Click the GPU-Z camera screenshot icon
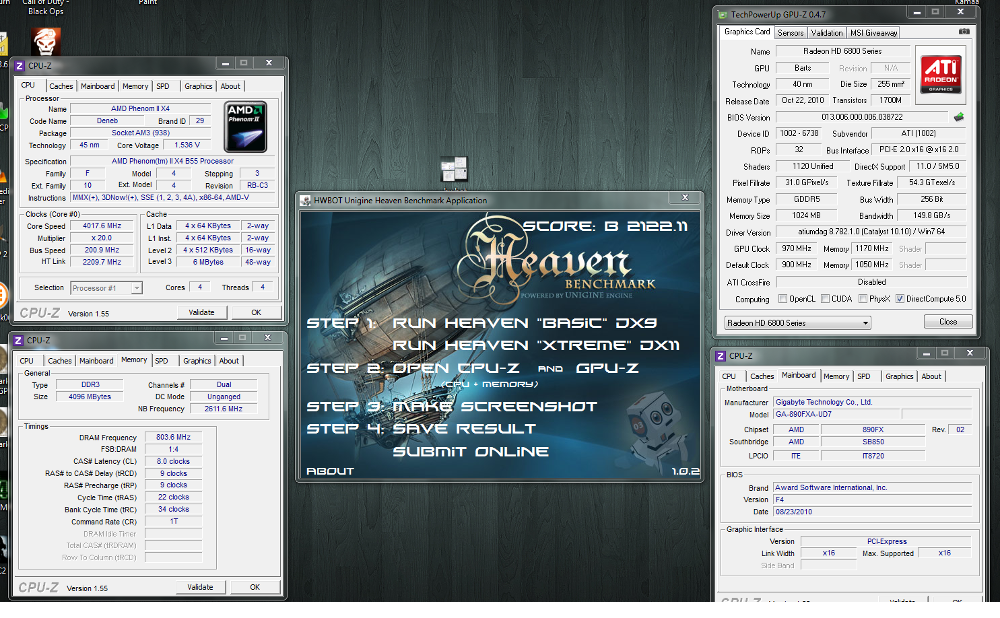Screen dimensions: 1000x618 click(x=964, y=31)
